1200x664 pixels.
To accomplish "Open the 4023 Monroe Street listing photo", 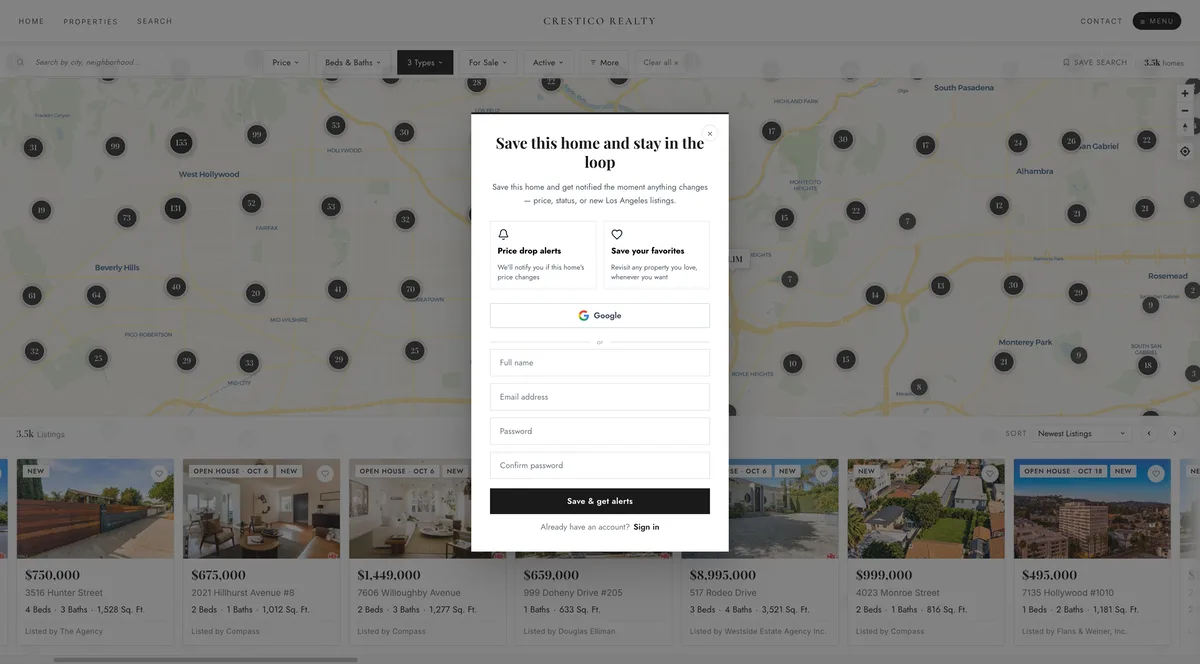I will (x=926, y=508).
